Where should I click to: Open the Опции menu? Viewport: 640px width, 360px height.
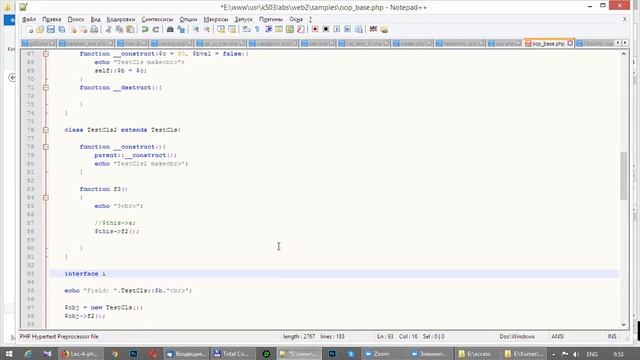(188, 19)
